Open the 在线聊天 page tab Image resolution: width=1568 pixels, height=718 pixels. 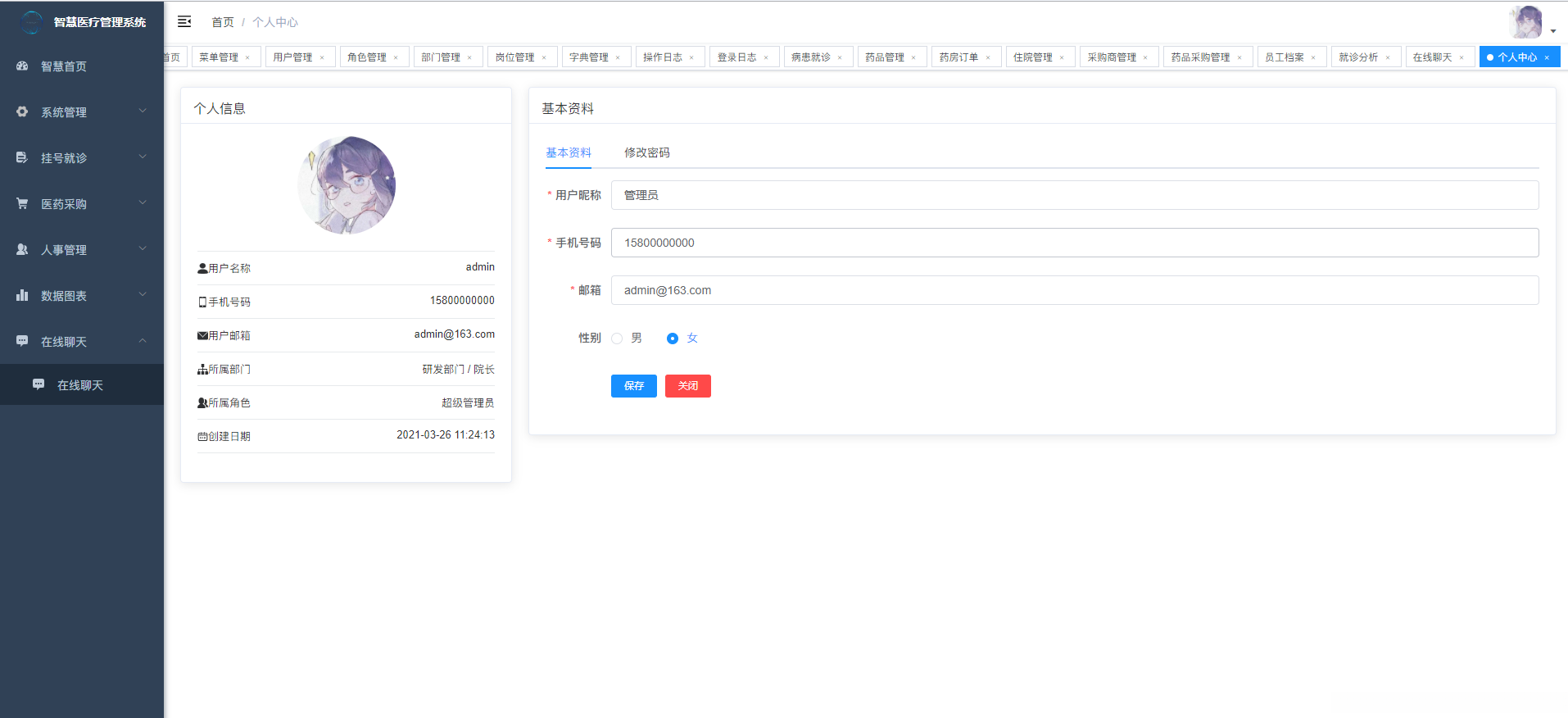[1440, 57]
